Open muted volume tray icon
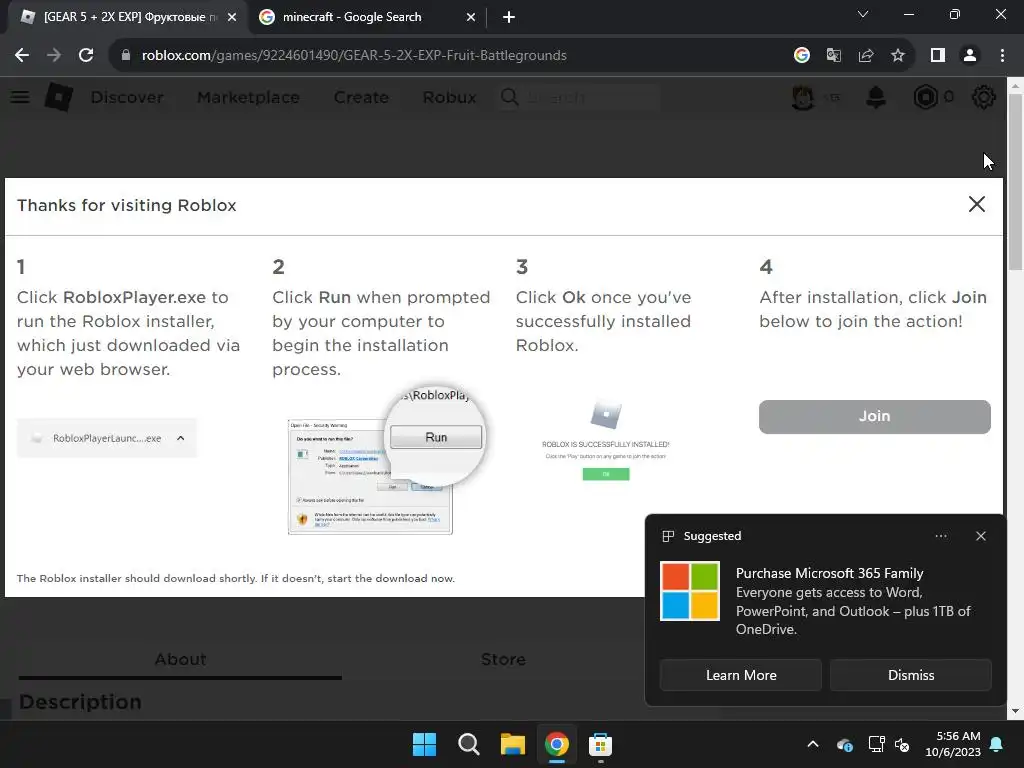The height and width of the screenshot is (768, 1024). coord(903,744)
